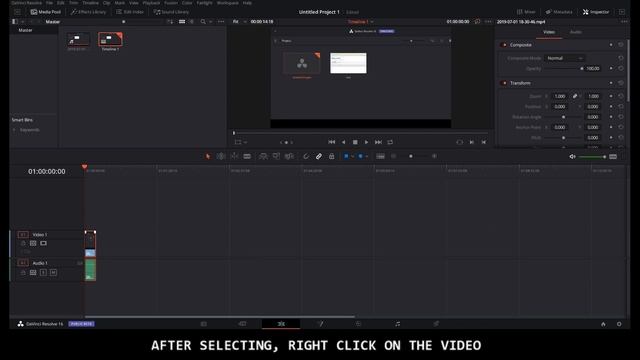The width and height of the screenshot is (640, 360).
Task: Click the Replace Clip toolbar icon
Action: (x=289, y=156)
